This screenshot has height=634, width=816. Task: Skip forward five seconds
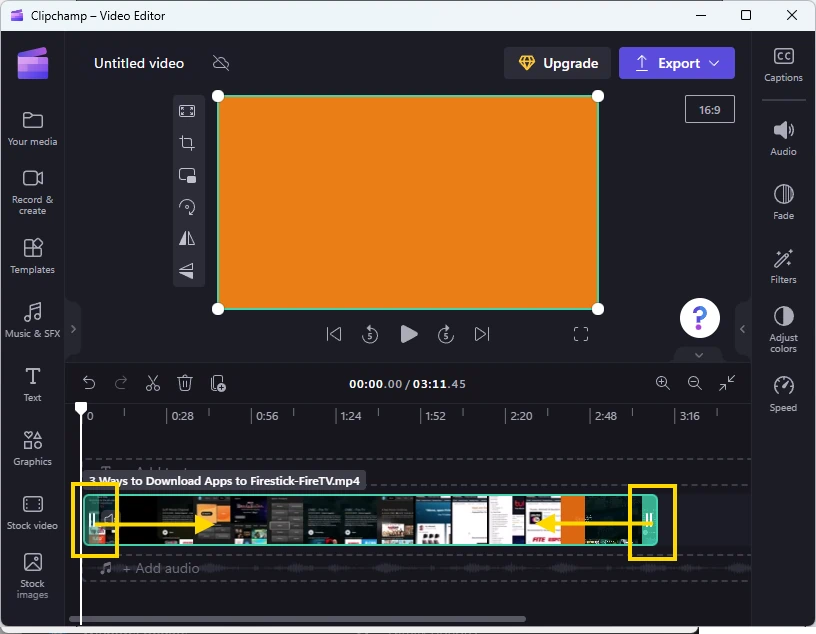click(x=446, y=334)
